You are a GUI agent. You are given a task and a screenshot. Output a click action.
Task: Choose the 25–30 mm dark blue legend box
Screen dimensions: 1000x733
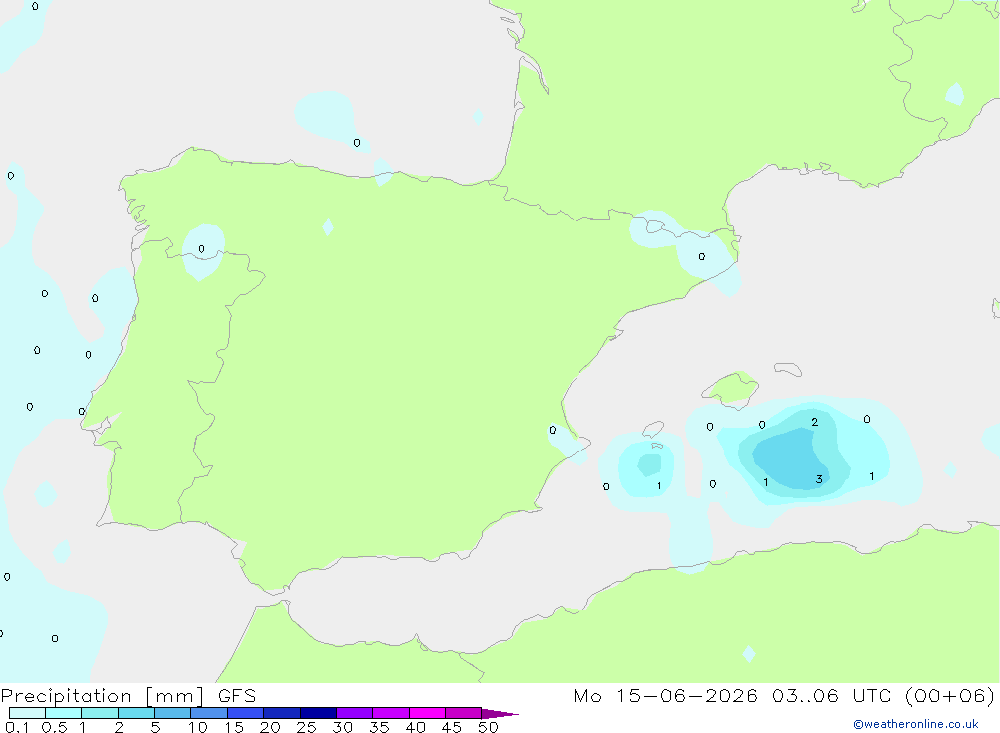(318, 713)
